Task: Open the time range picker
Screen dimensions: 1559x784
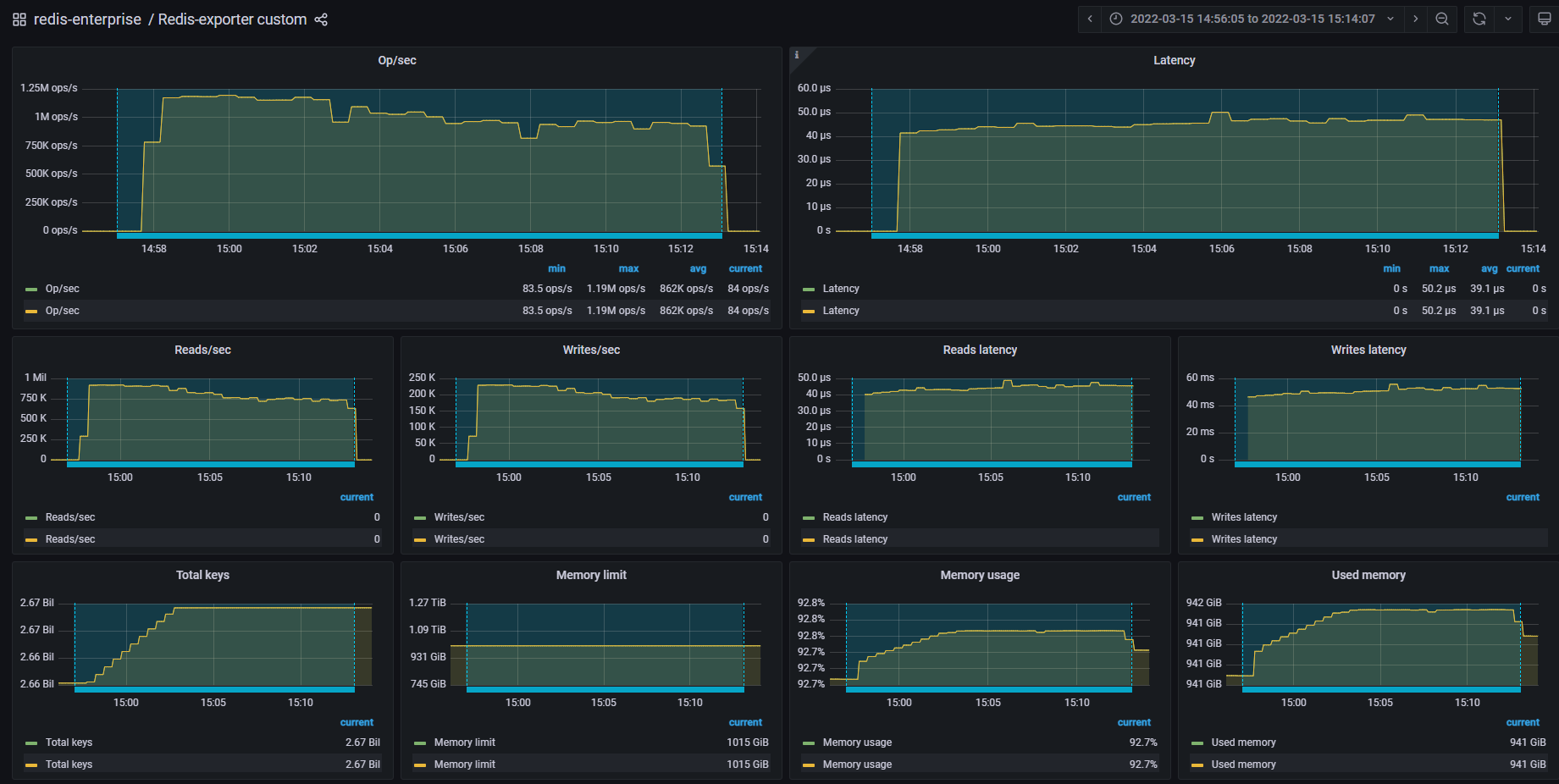Action: (x=1252, y=19)
